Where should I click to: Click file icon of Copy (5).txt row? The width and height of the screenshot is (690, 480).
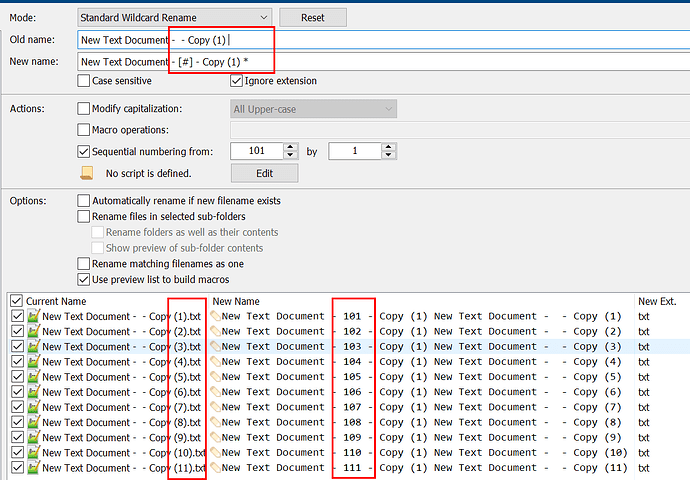pos(33,377)
